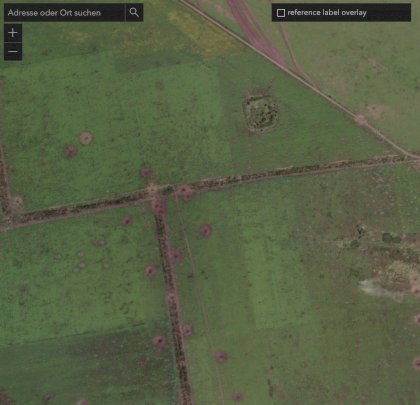Enable the reference label overlay checkbox
The image size is (420, 405).
281,13
